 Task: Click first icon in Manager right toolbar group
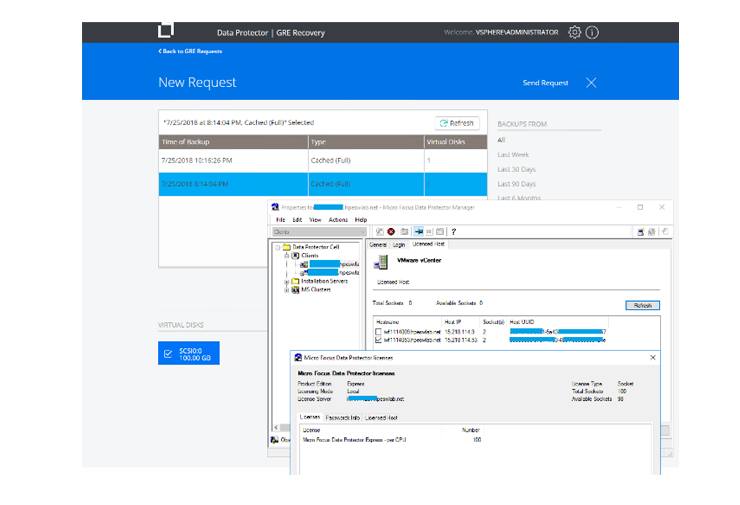point(641,232)
